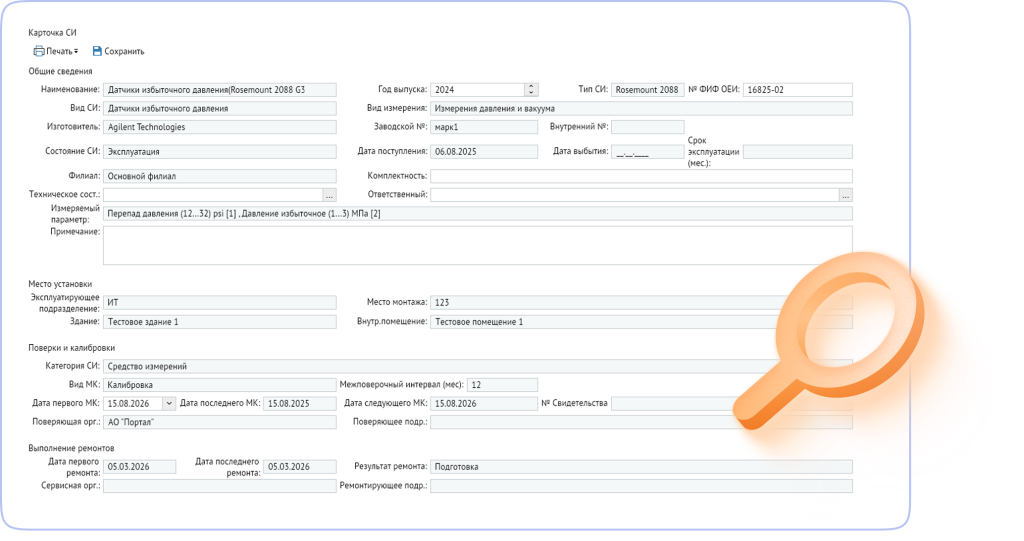Focus the Межповерочный интервал field
The image size is (1024, 541).
click(502, 385)
